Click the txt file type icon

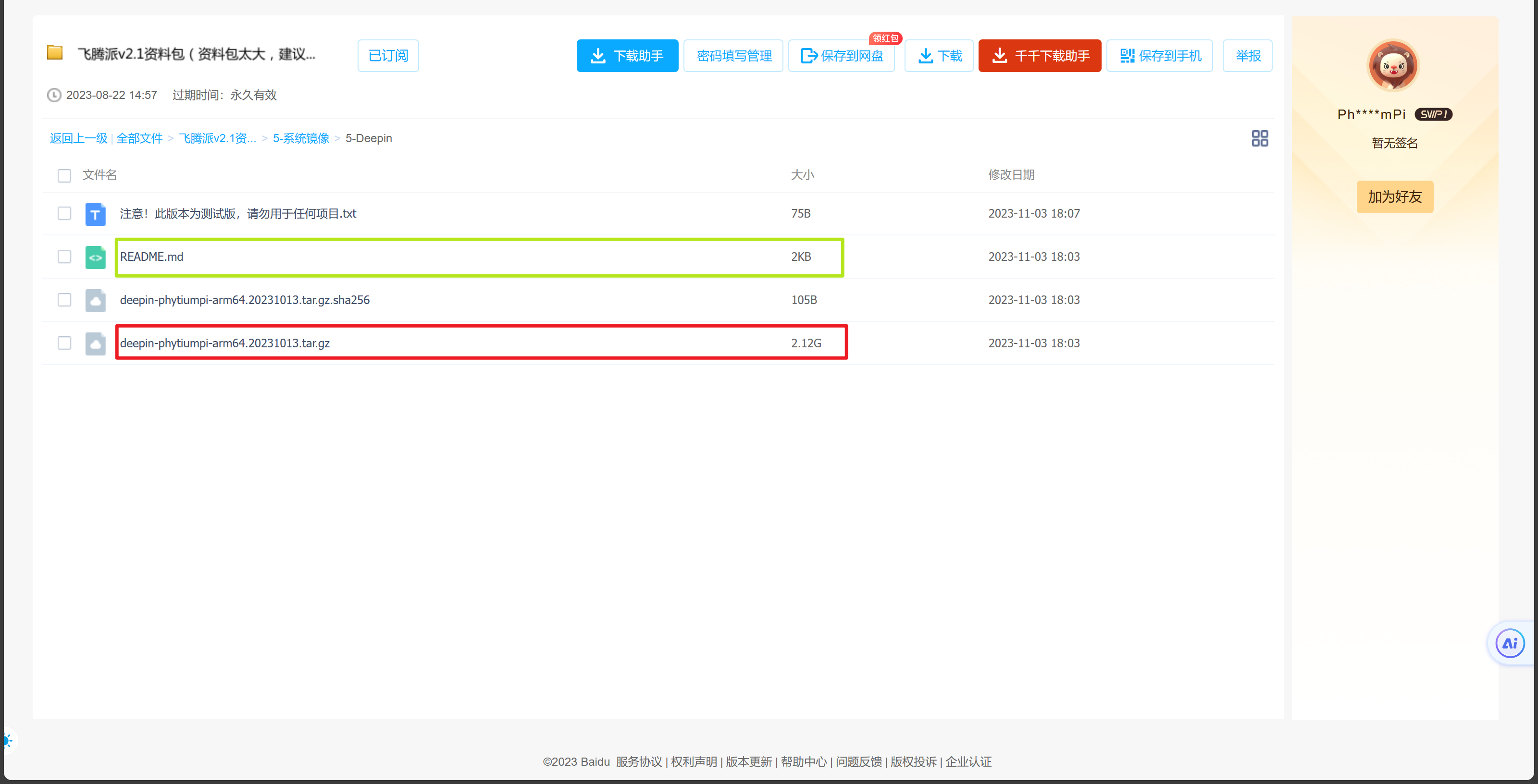(x=96, y=214)
